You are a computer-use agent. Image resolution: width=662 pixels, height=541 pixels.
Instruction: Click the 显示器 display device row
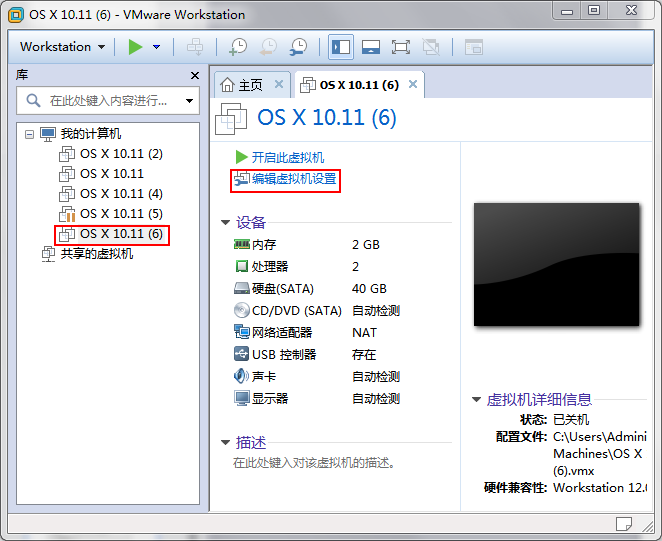(317, 398)
